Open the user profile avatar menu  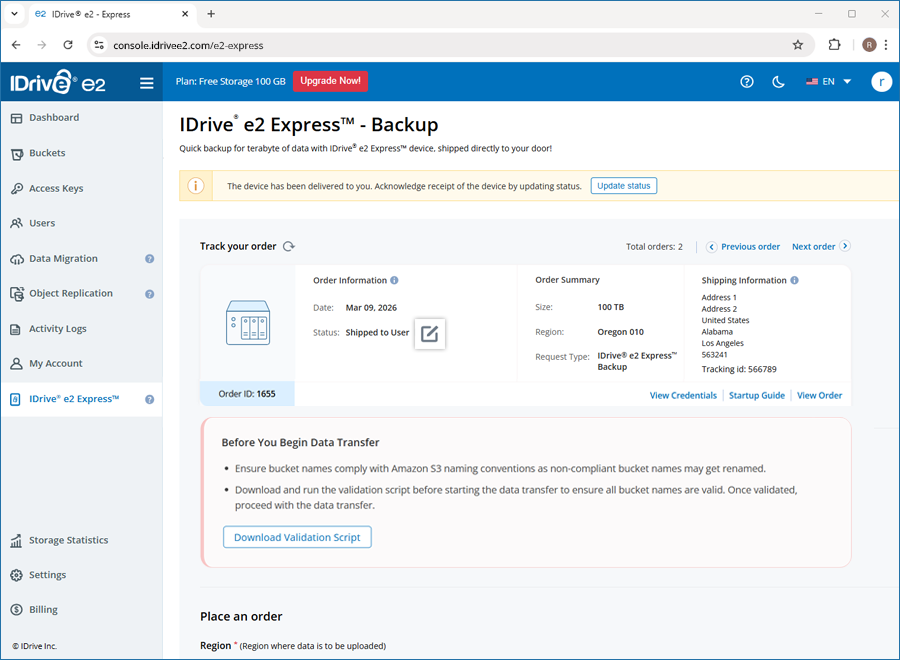point(882,81)
